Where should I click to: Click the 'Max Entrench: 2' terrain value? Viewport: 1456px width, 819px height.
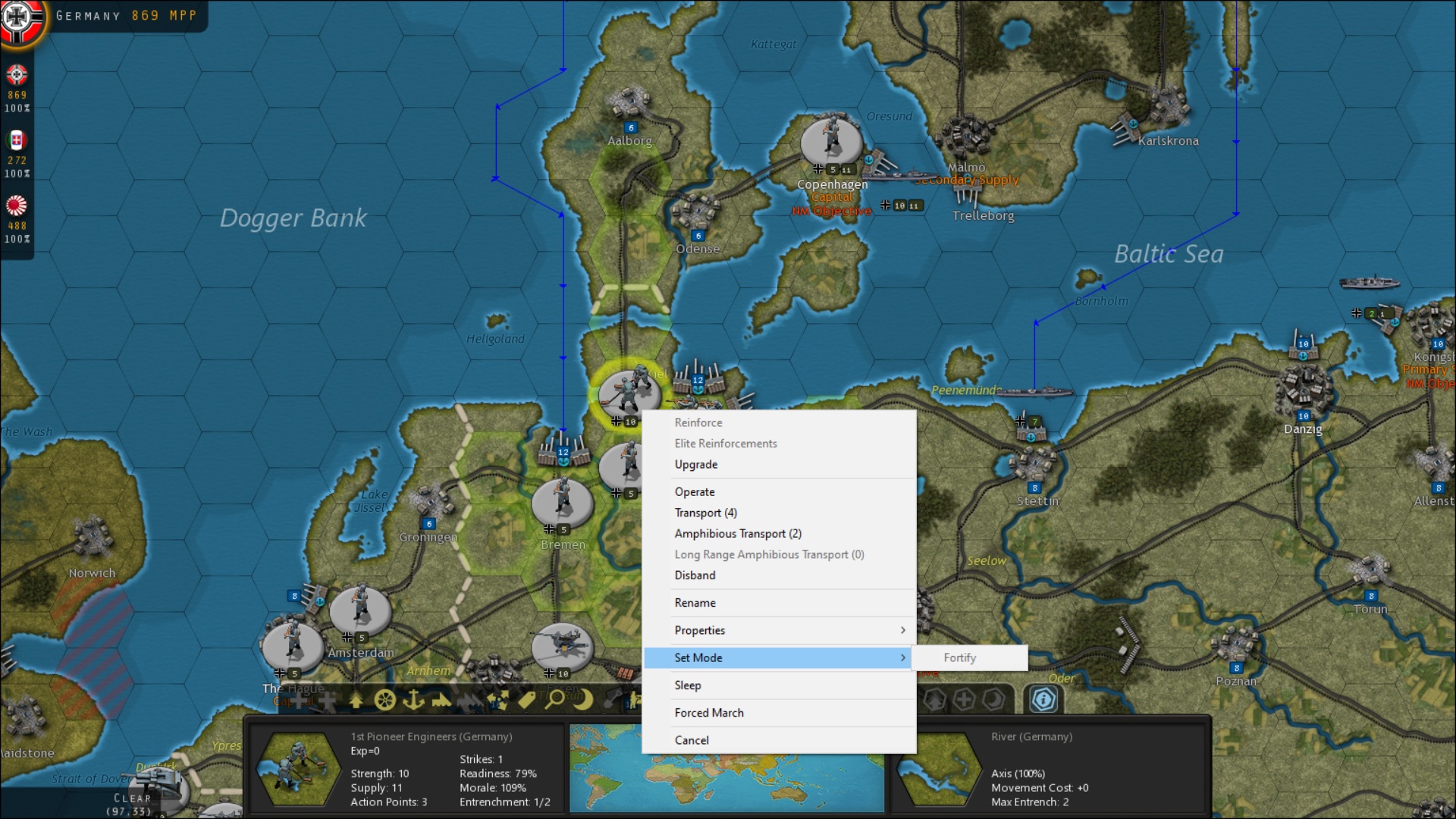tap(1030, 802)
